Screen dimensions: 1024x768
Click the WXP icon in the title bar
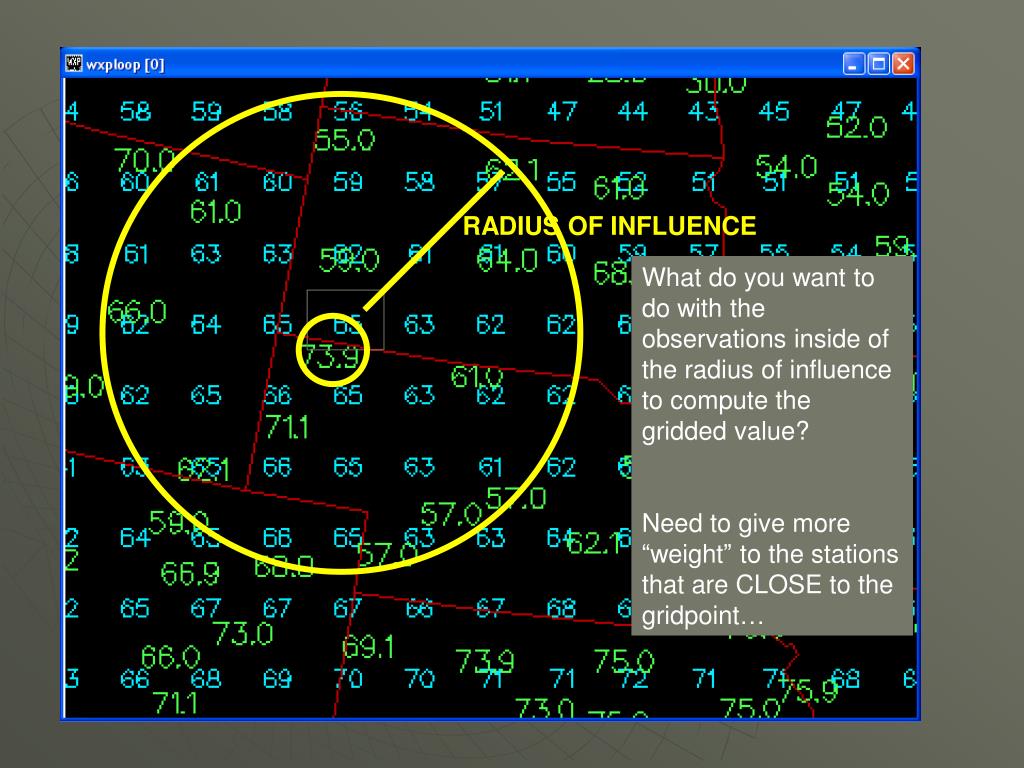(x=74, y=63)
